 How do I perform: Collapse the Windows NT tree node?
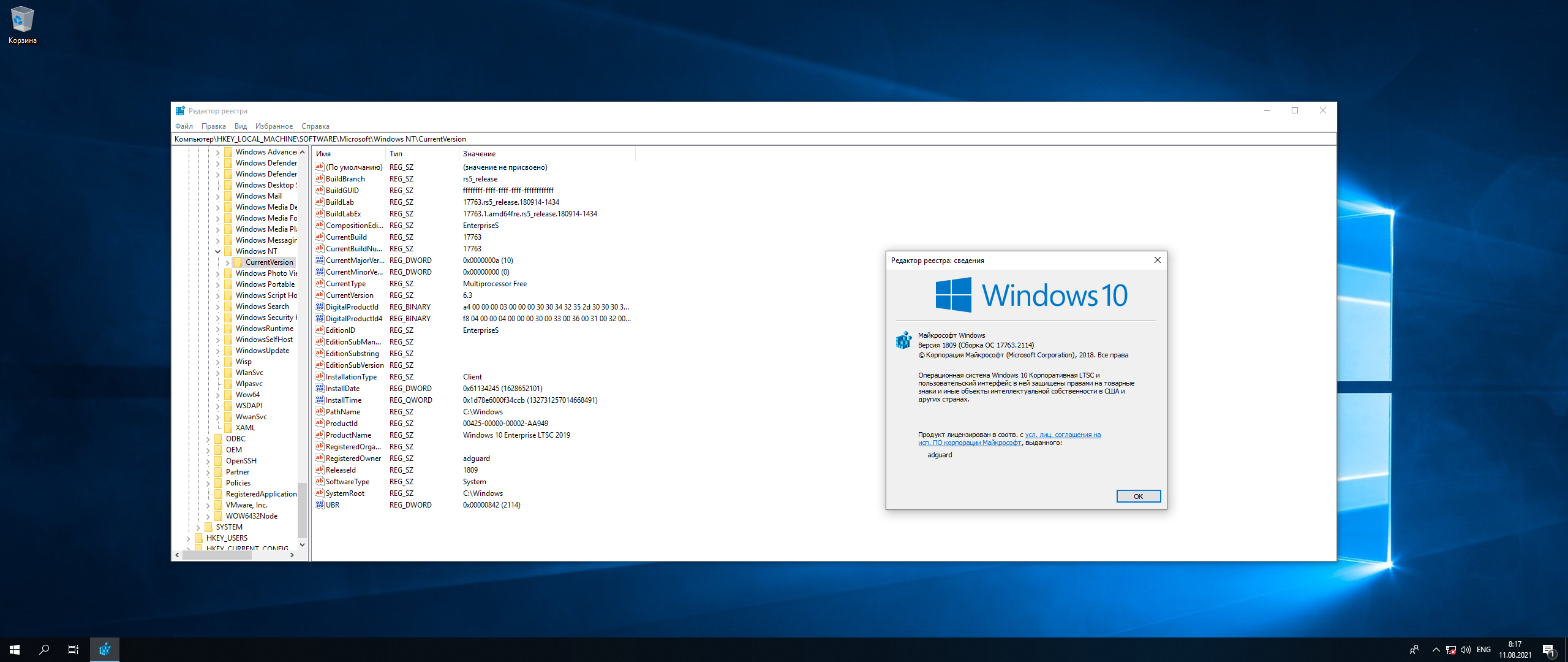217,251
